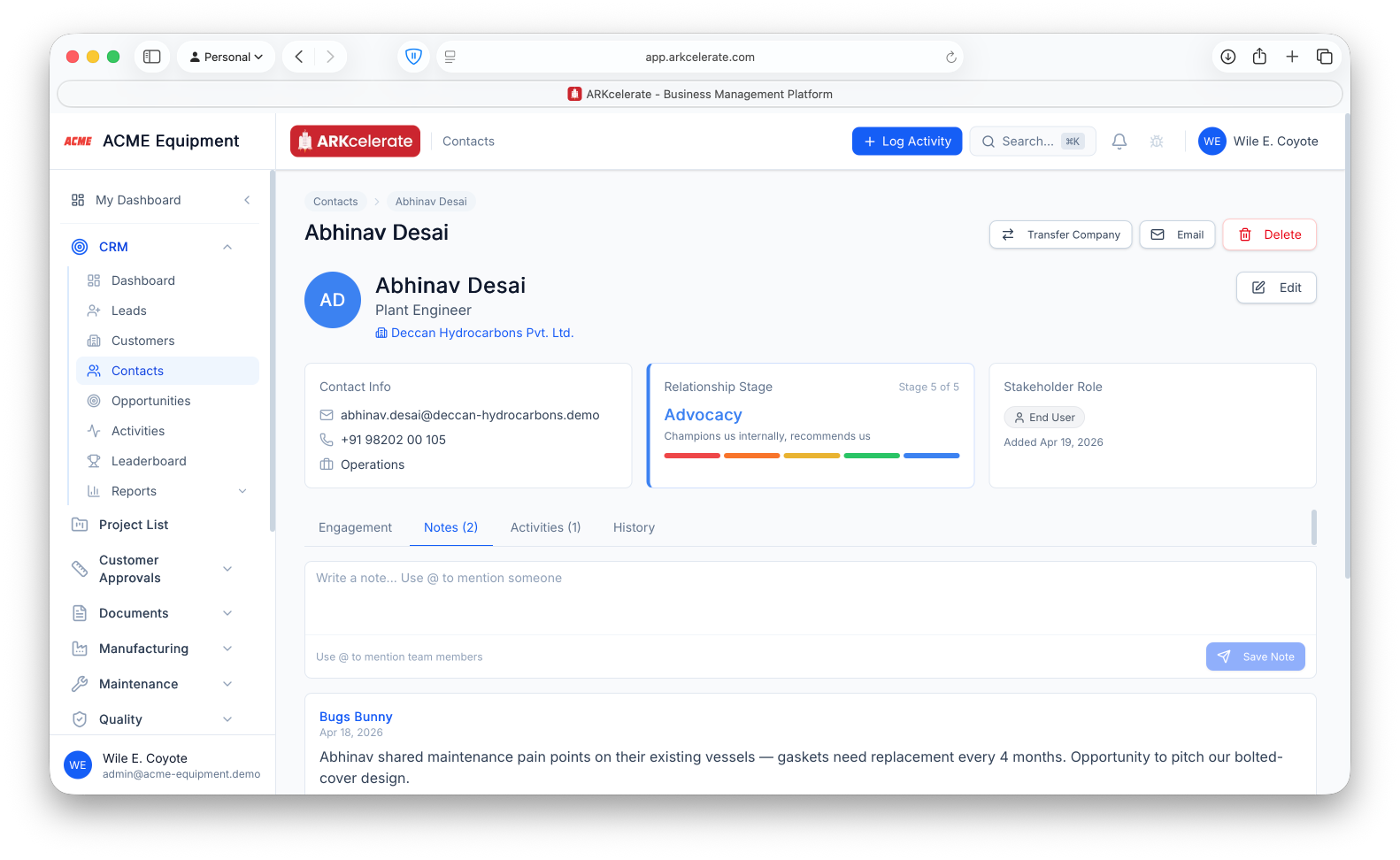Delete this contact
This screenshot has height=860, width=1400.
[1270, 234]
